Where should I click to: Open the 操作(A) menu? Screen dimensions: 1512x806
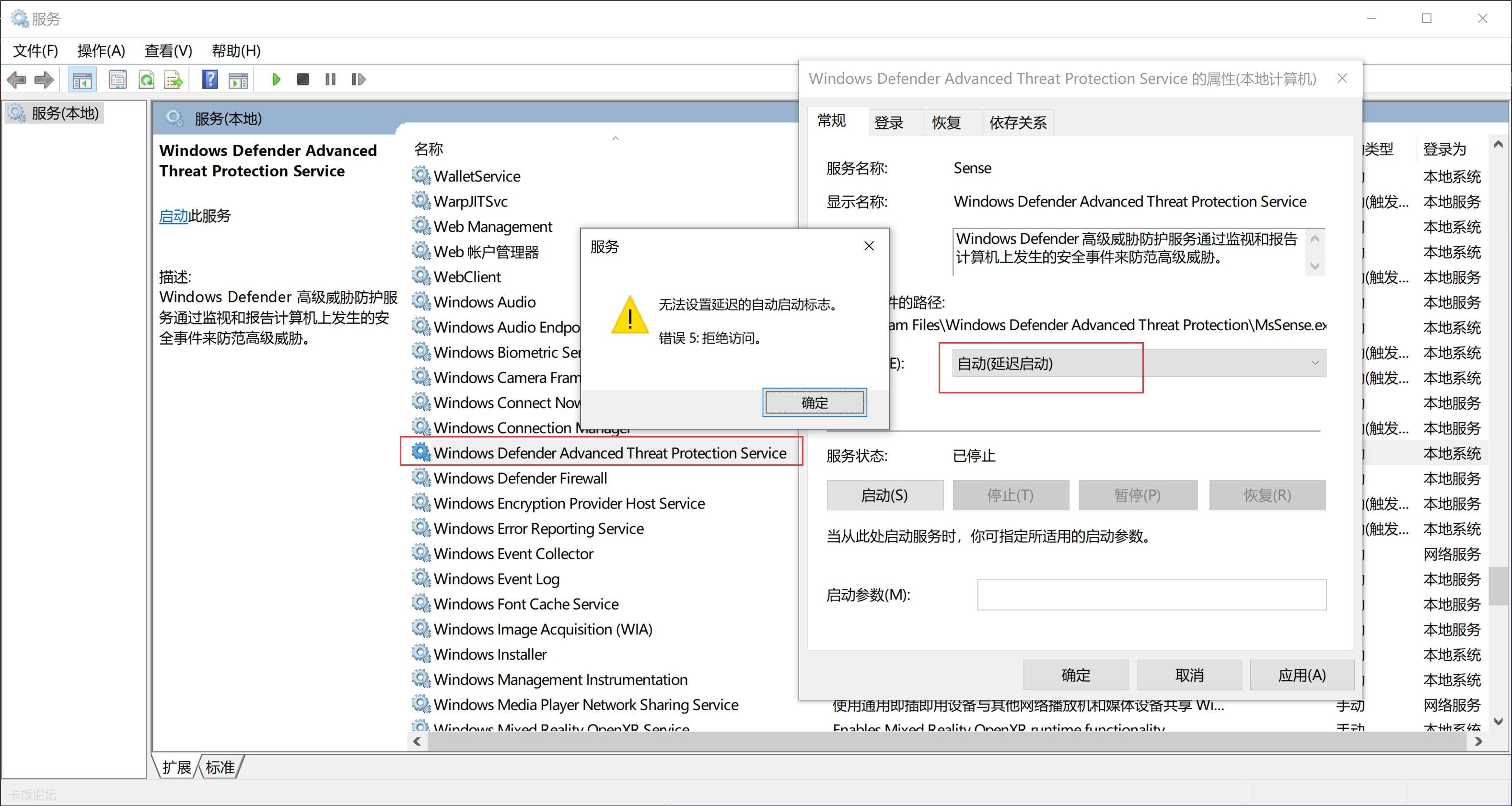101,50
